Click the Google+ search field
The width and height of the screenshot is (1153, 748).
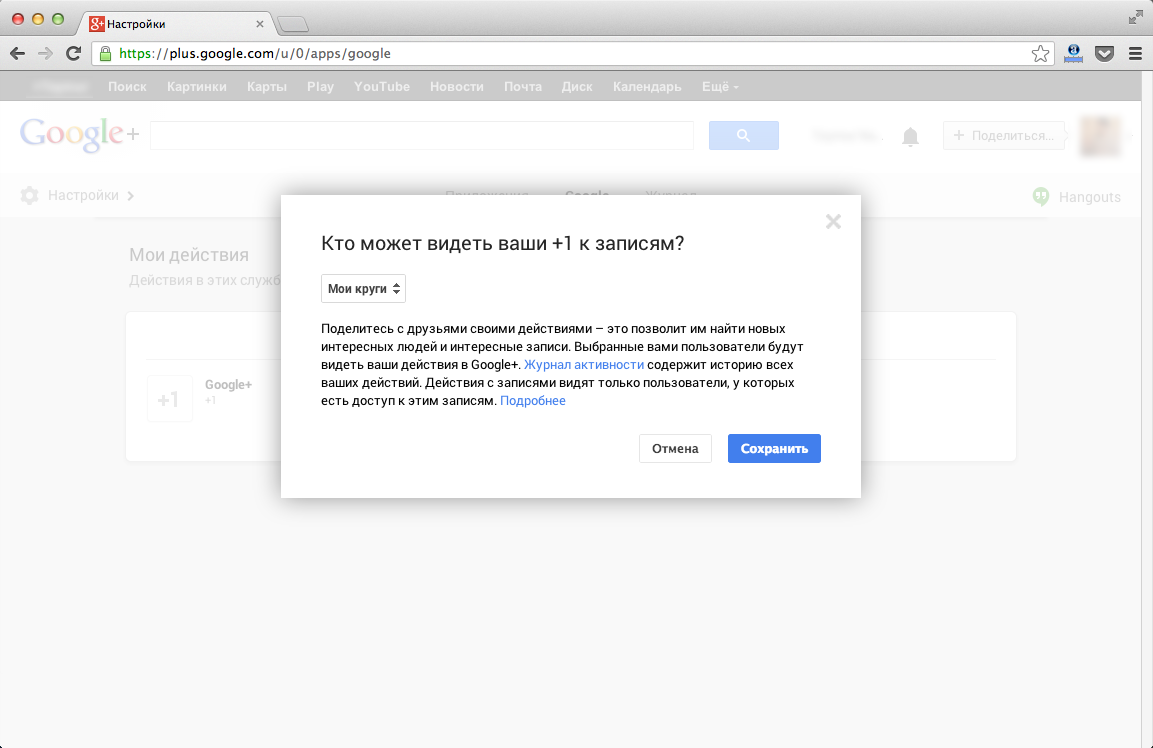[422, 135]
